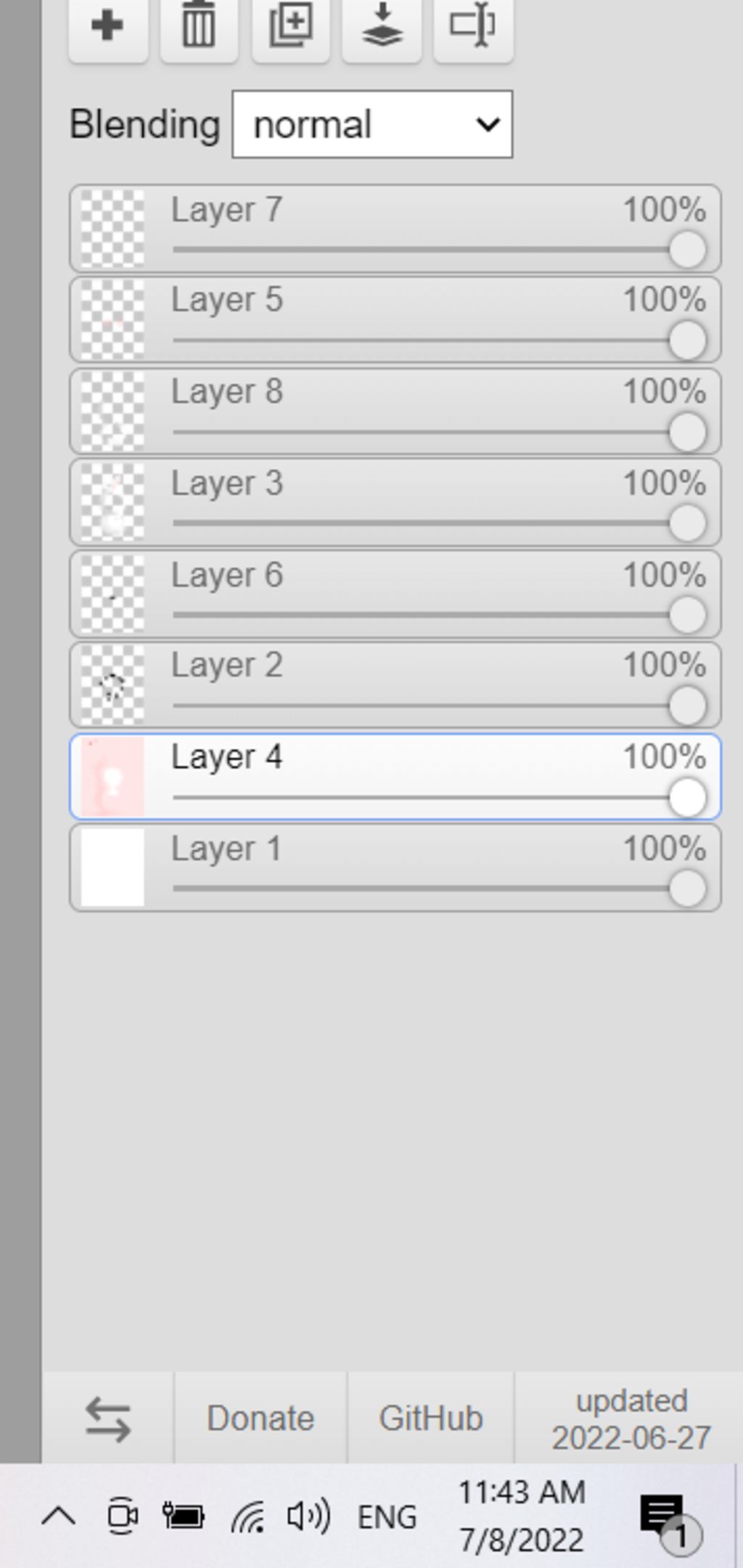Open the Donate link
The height and width of the screenshot is (1568, 743).
260,1418
